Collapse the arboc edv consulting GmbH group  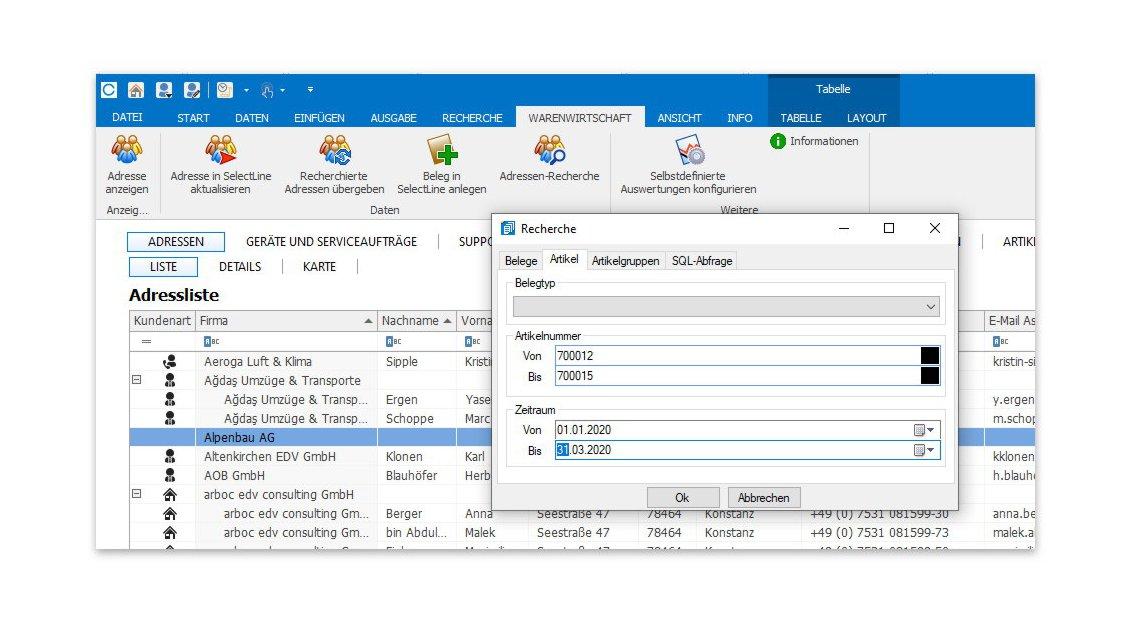pyautogui.click(x=136, y=494)
